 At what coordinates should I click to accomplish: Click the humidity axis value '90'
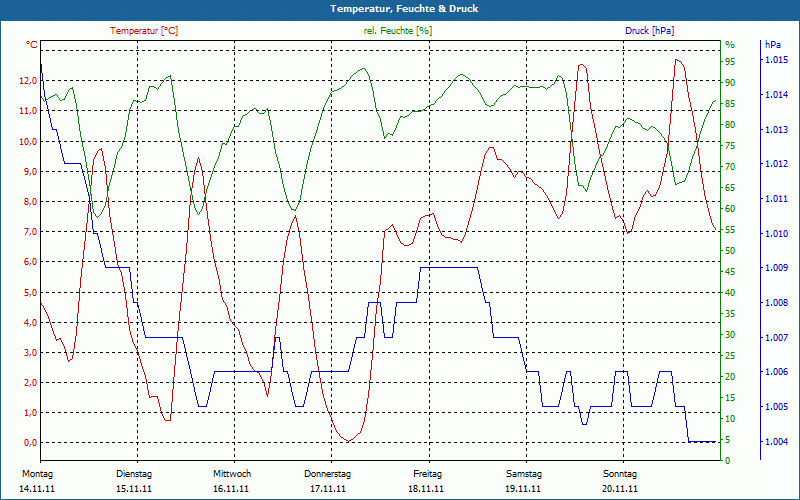(730, 83)
